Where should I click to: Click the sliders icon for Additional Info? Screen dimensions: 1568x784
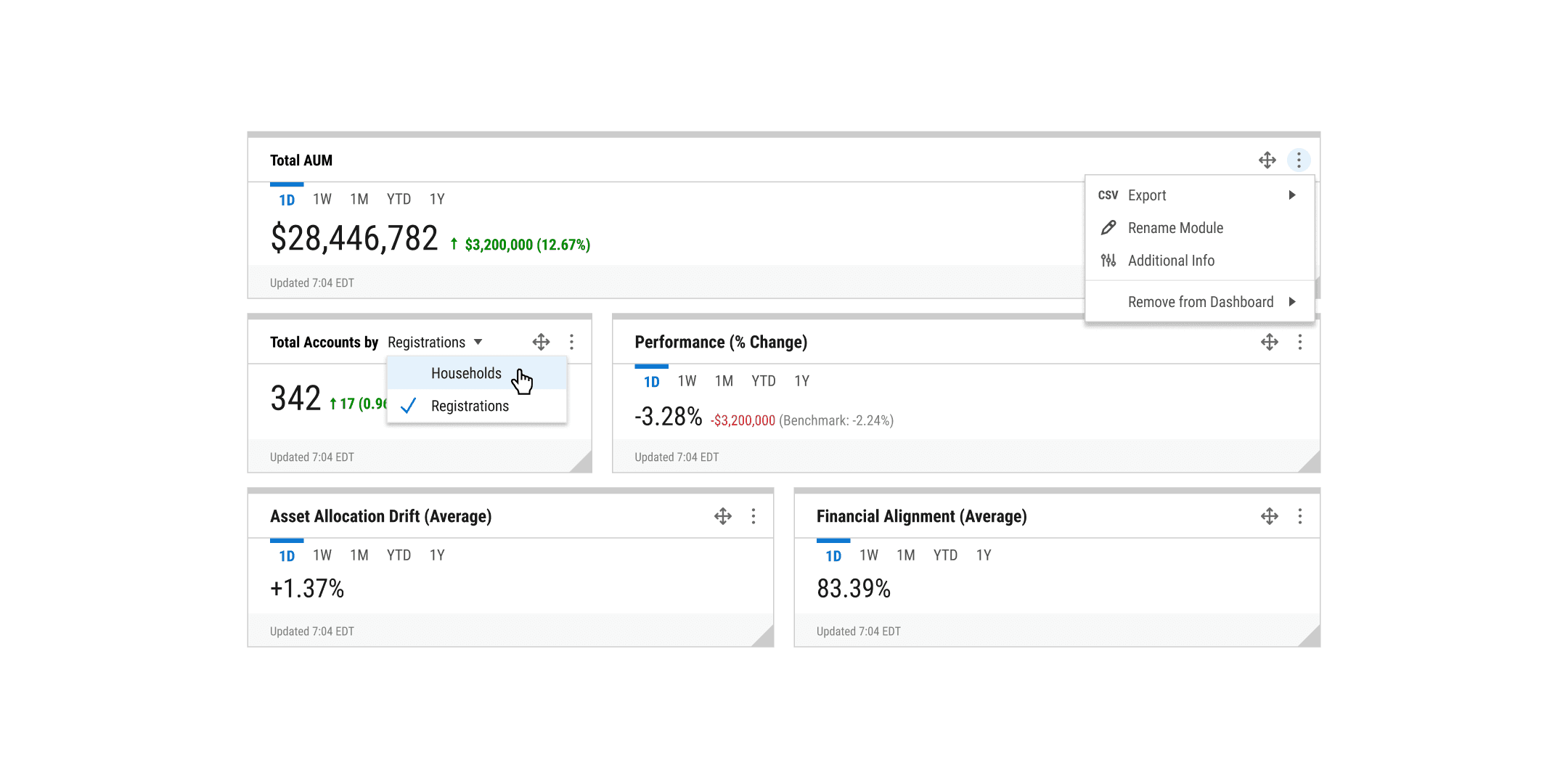coord(1108,261)
